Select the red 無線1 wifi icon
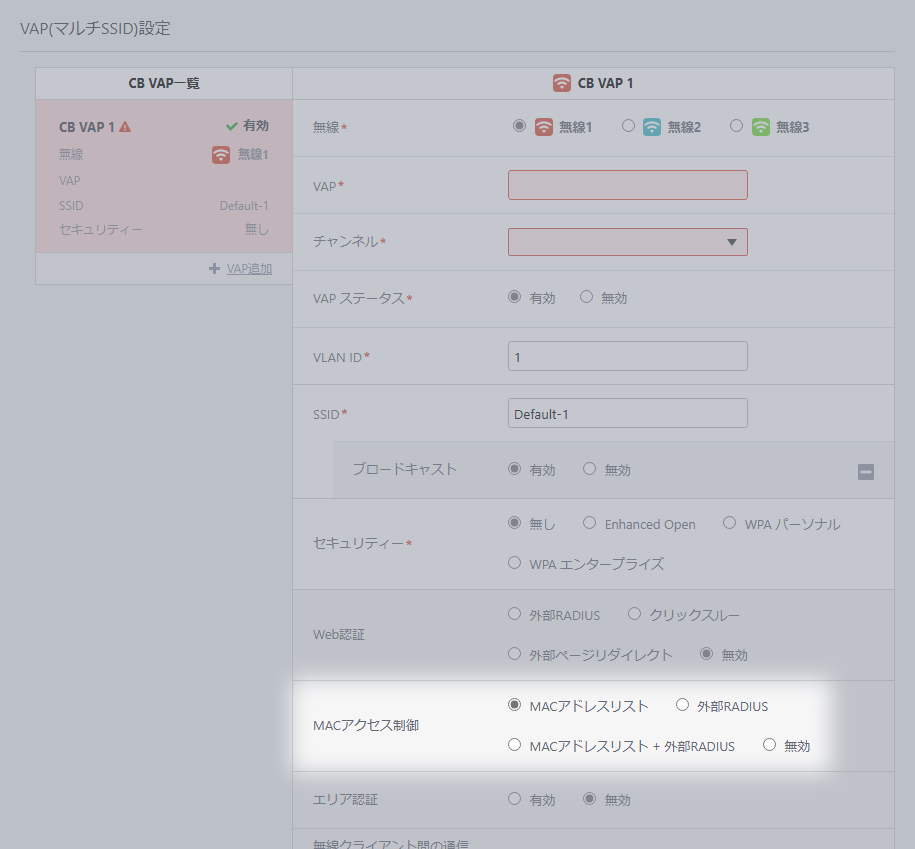915x849 pixels. click(544, 127)
